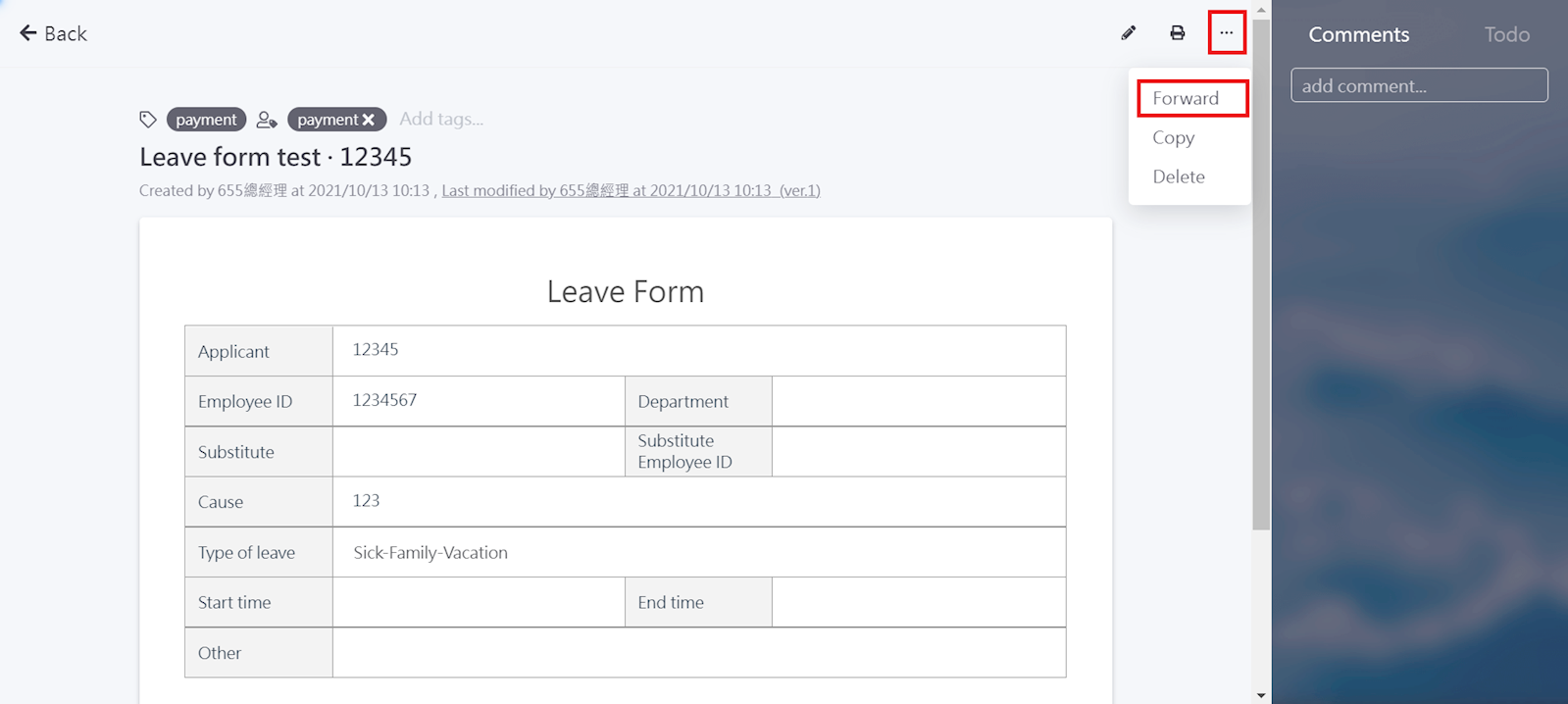Open the Comments tab
This screenshot has height=704, width=1568.
coord(1358,34)
